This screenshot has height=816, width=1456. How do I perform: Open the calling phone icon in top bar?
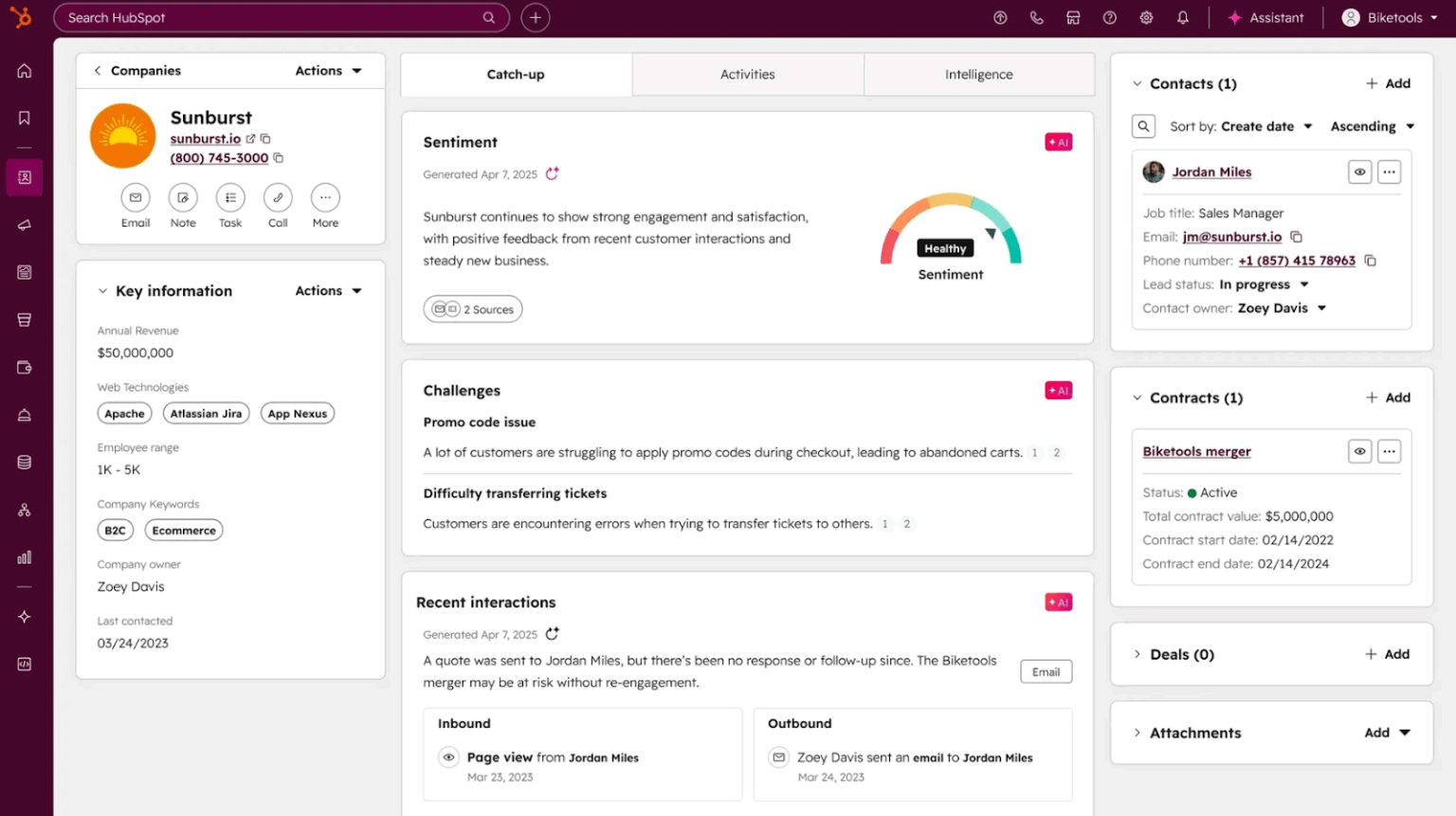pyautogui.click(x=1037, y=18)
